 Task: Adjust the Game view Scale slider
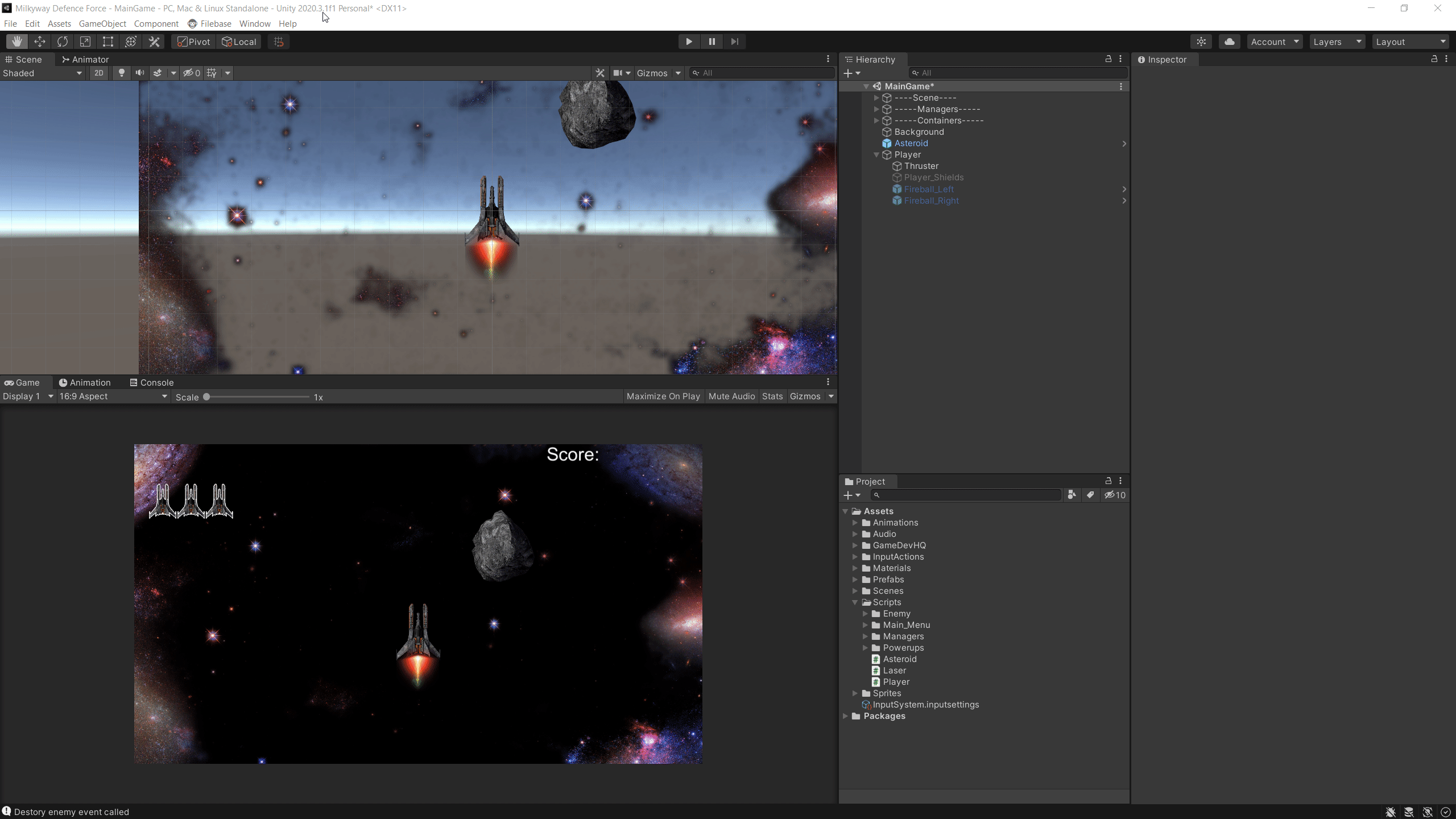(206, 397)
